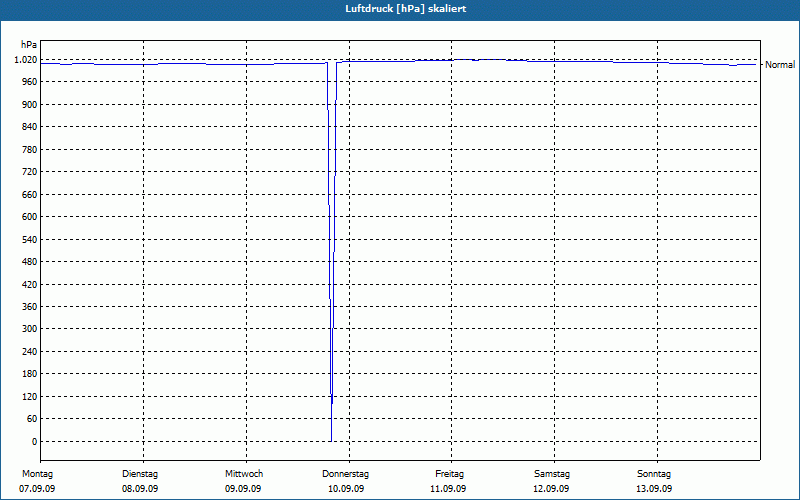
Task: Click the "Normal" reference label
Action: point(780,65)
